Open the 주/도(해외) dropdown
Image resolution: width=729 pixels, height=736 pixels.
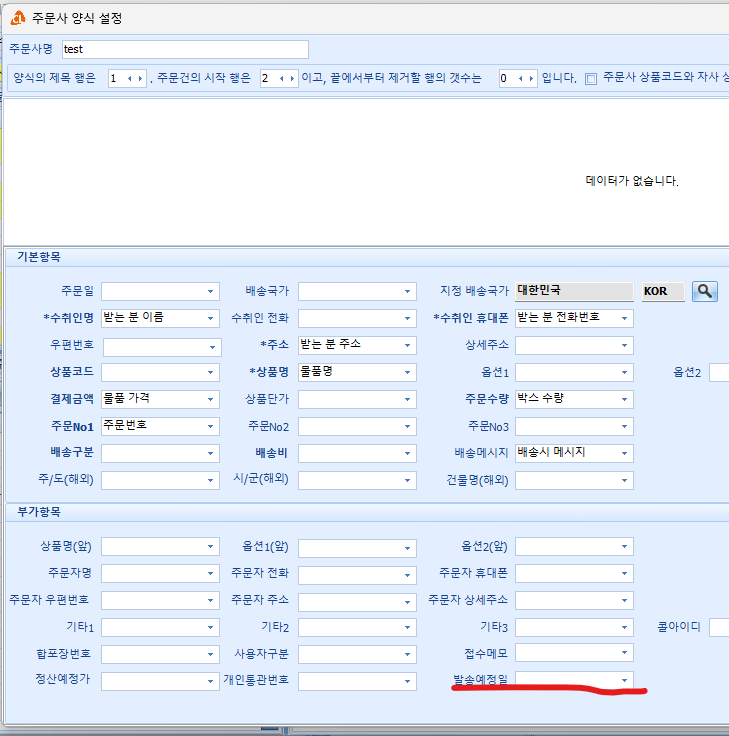point(210,481)
